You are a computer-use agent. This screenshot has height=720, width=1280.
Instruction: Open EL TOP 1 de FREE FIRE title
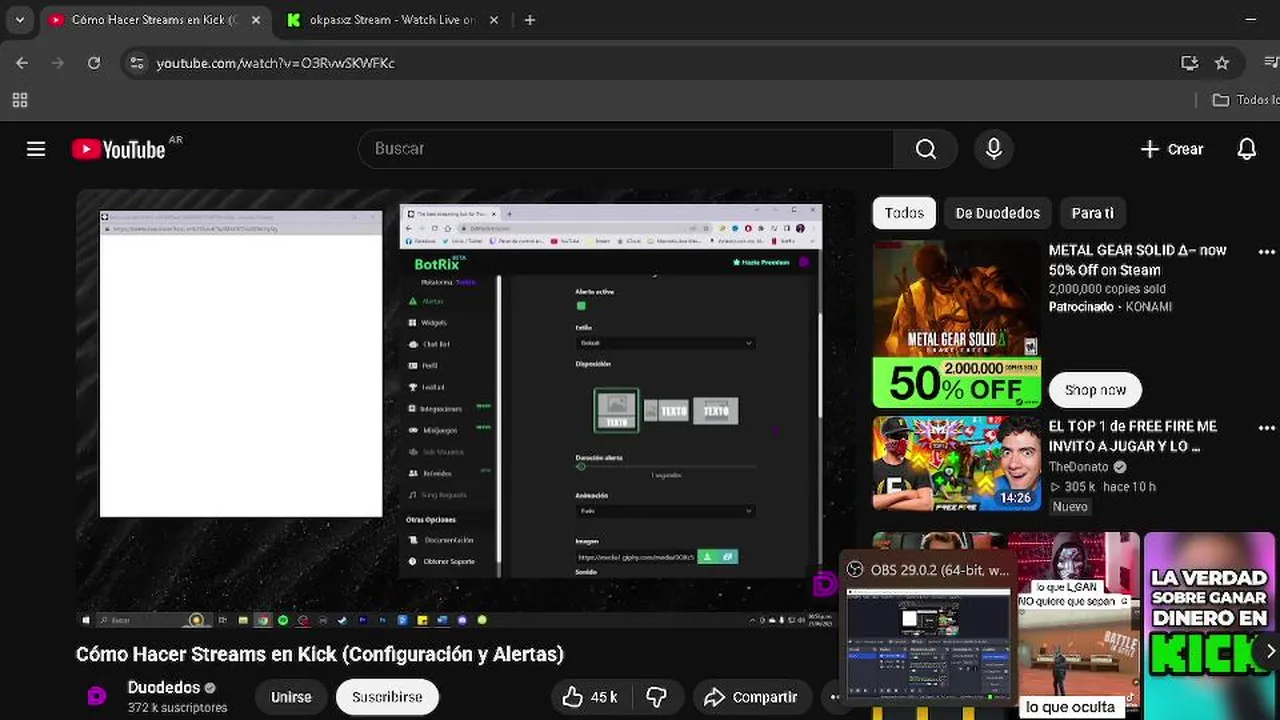1133,436
